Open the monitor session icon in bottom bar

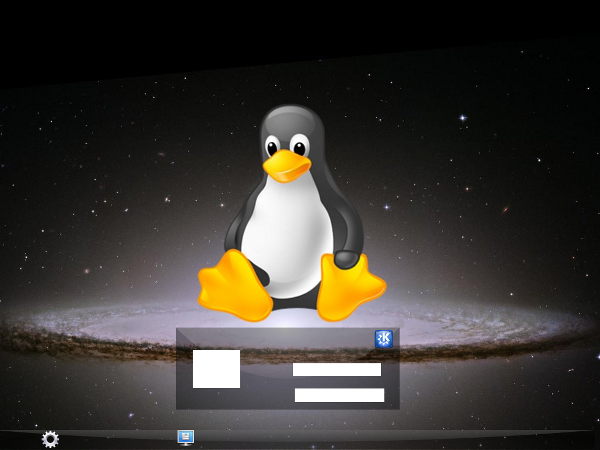[x=186, y=438]
